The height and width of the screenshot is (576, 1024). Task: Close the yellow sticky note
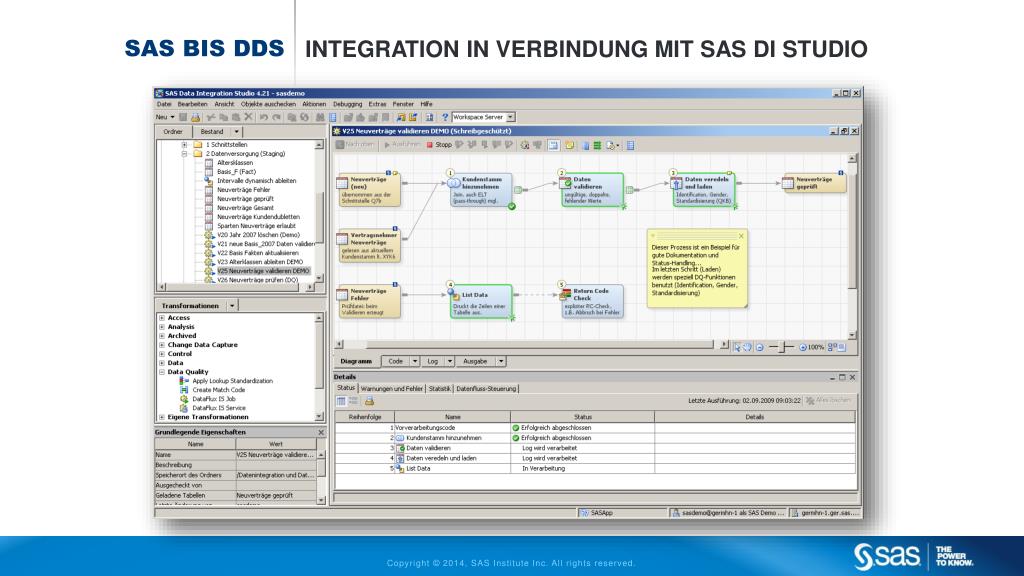[x=741, y=236]
